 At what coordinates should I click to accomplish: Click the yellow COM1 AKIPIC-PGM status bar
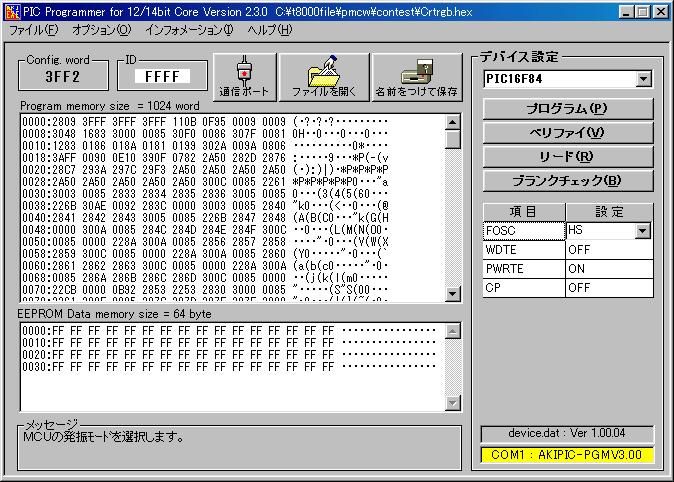pos(566,455)
